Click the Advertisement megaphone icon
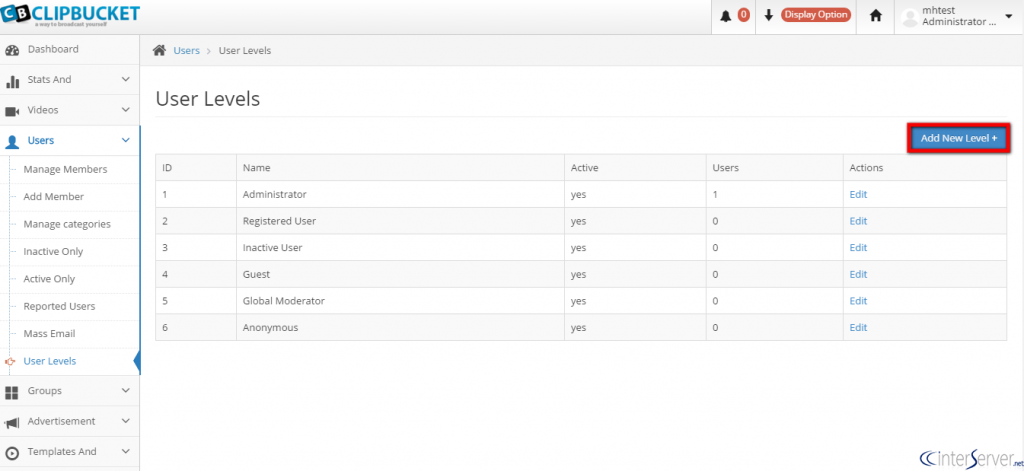The width and height of the screenshot is (1024, 471). point(12,422)
